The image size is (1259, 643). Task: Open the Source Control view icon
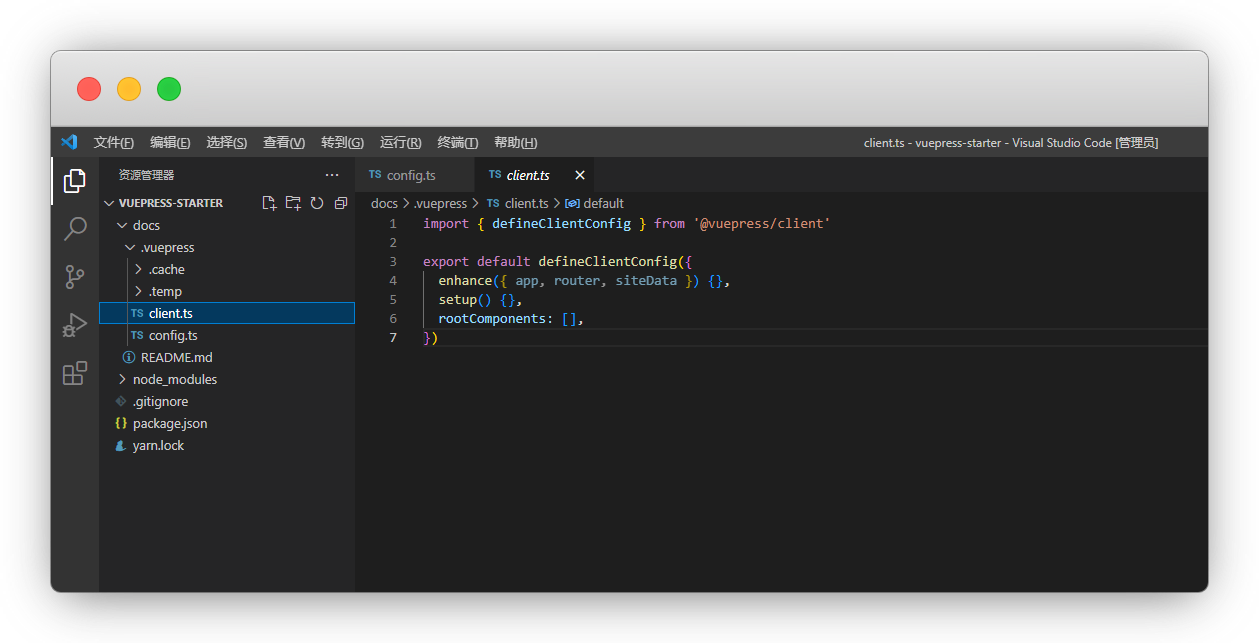tap(75, 277)
